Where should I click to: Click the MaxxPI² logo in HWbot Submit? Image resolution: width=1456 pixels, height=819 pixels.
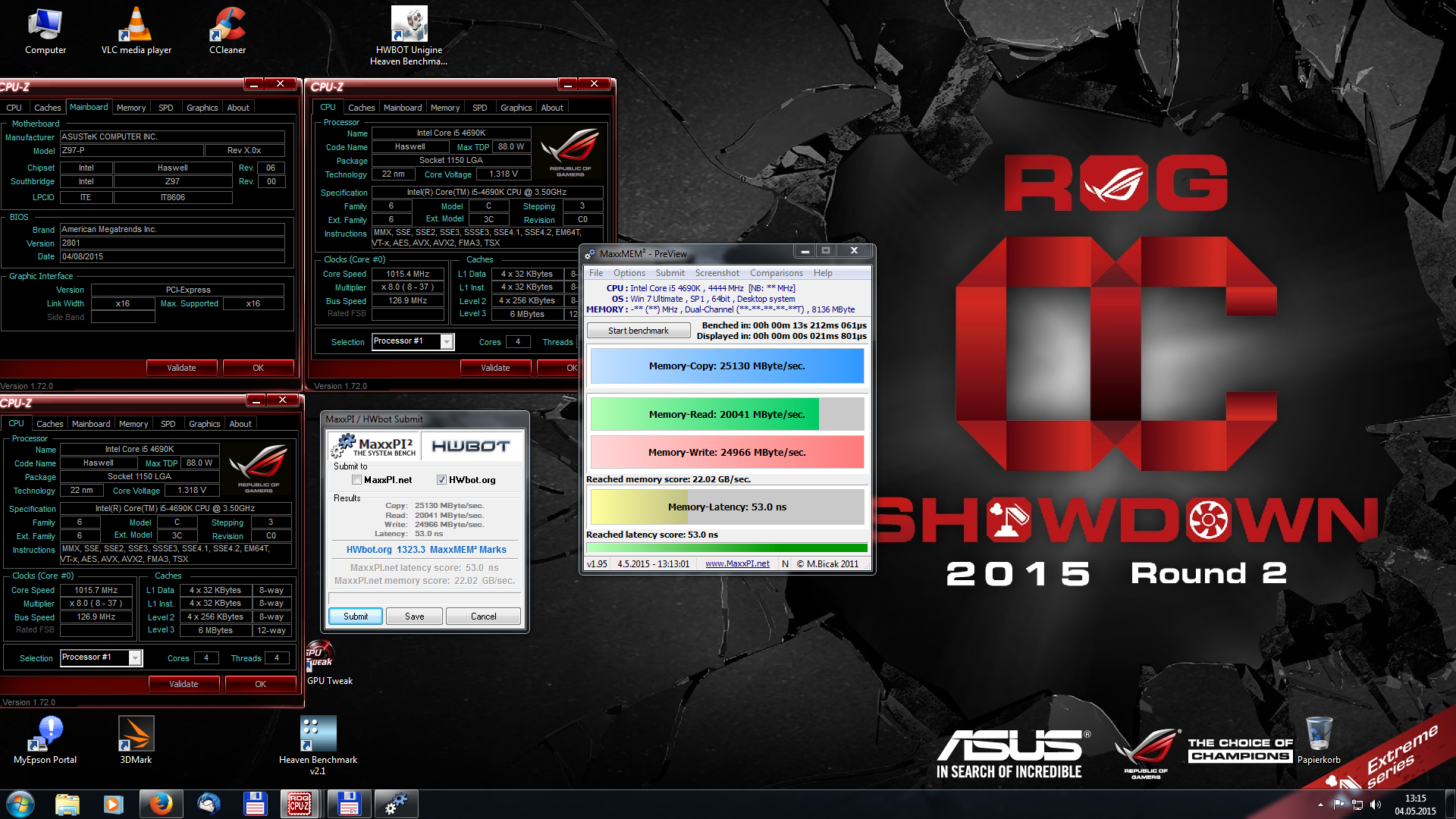click(373, 446)
